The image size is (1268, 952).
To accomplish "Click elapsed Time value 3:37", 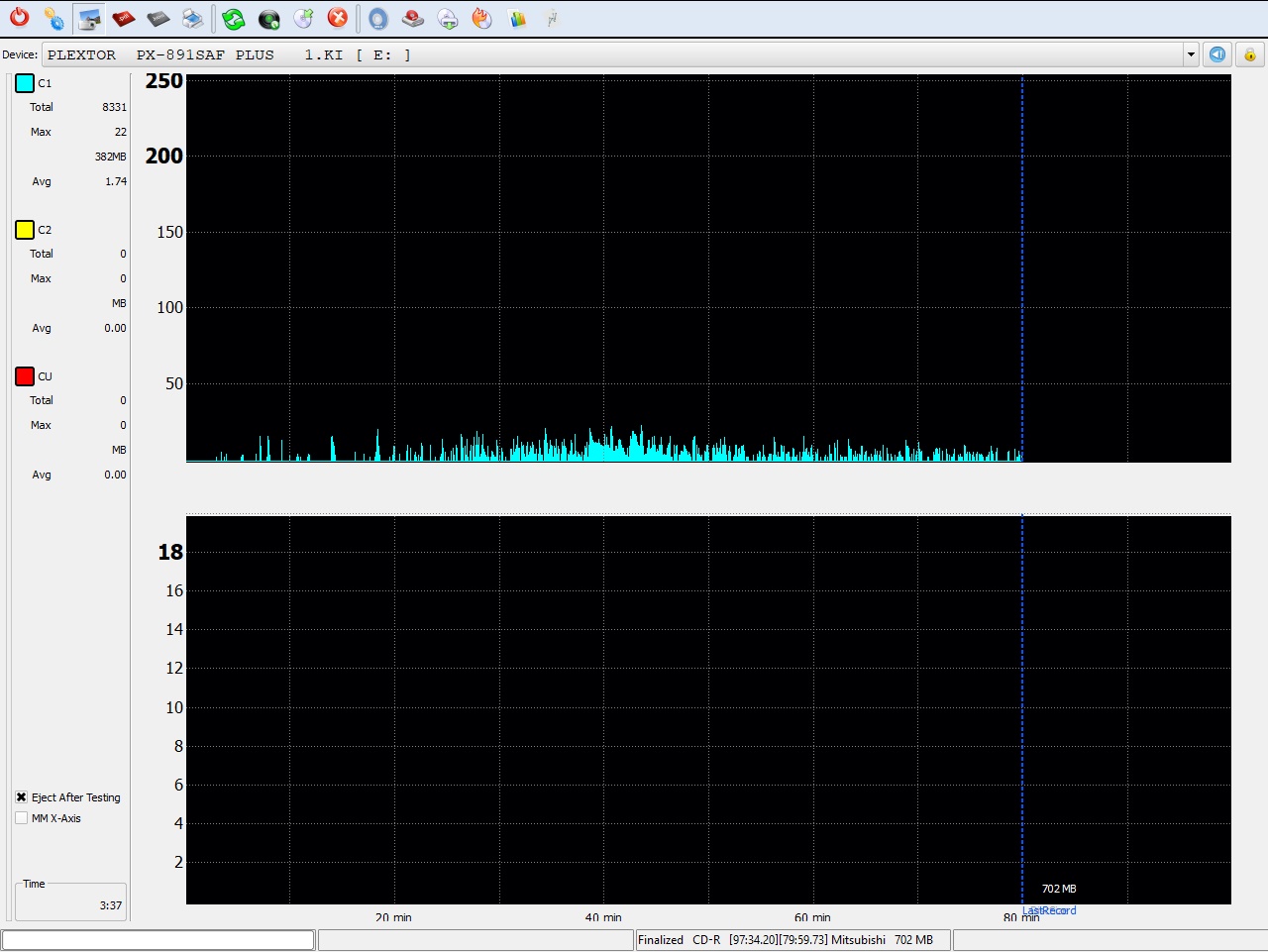I will (111, 905).
